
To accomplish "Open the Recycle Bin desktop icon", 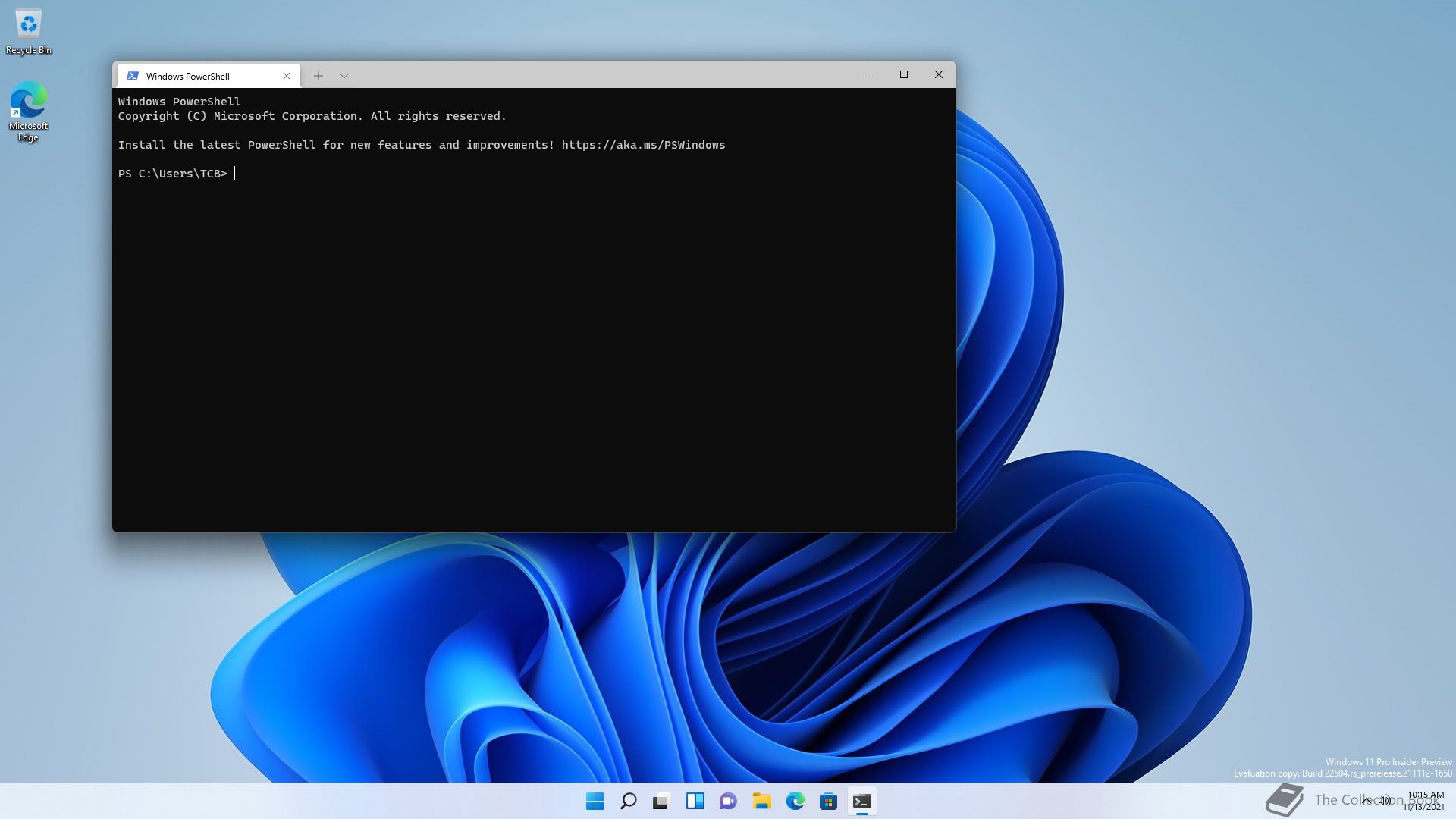I will click(x=29, y=32).
